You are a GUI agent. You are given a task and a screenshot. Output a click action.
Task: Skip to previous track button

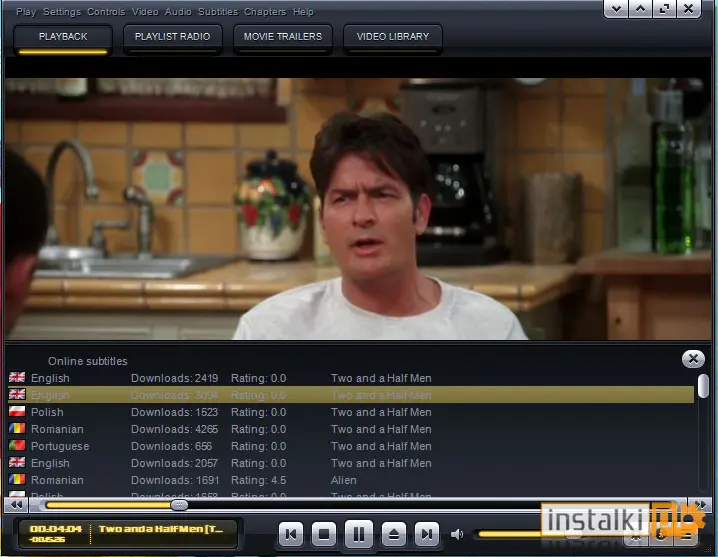[x=291, y=534]
